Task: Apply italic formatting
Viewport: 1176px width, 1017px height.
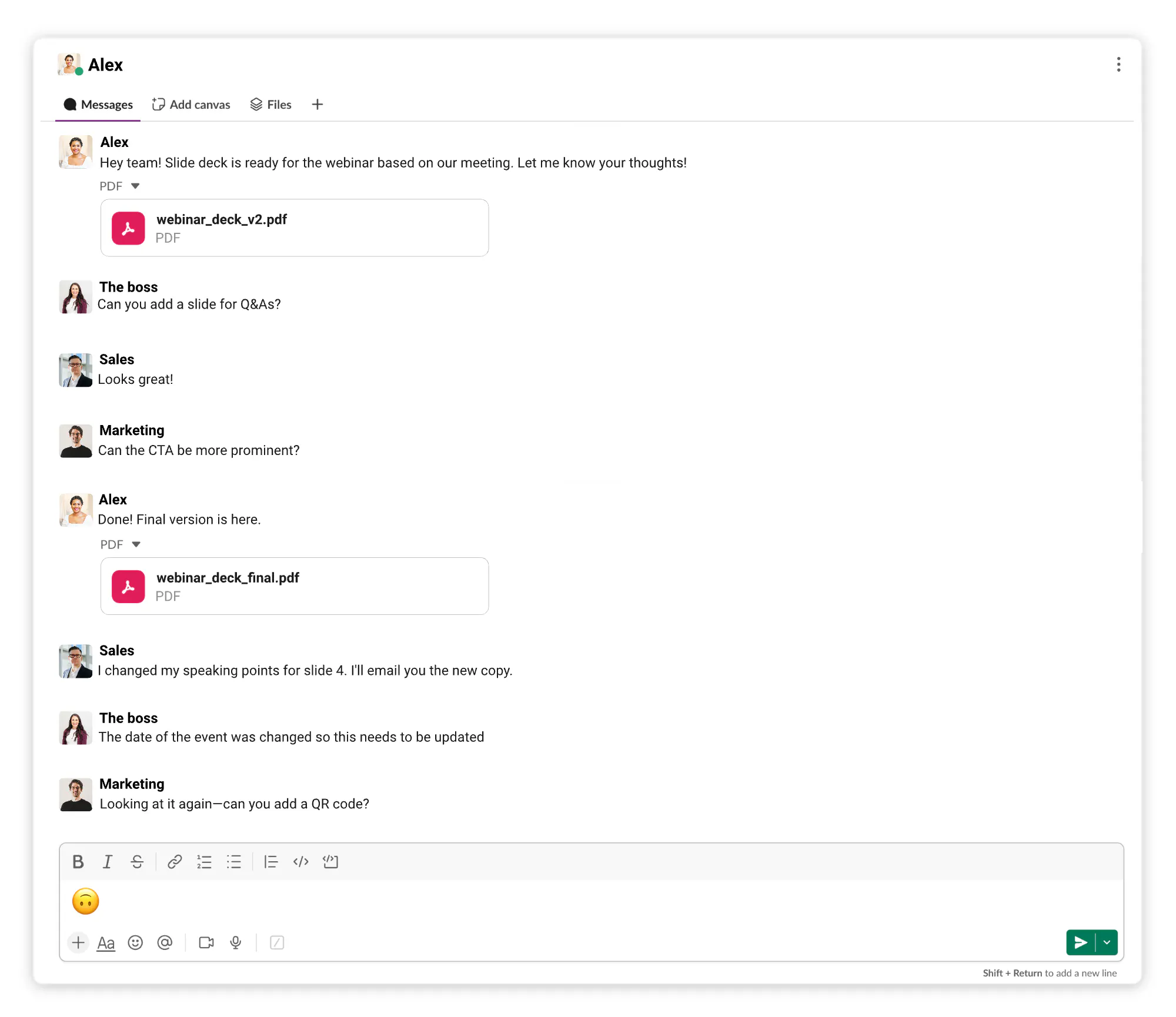Action: [x=108, y=862]
